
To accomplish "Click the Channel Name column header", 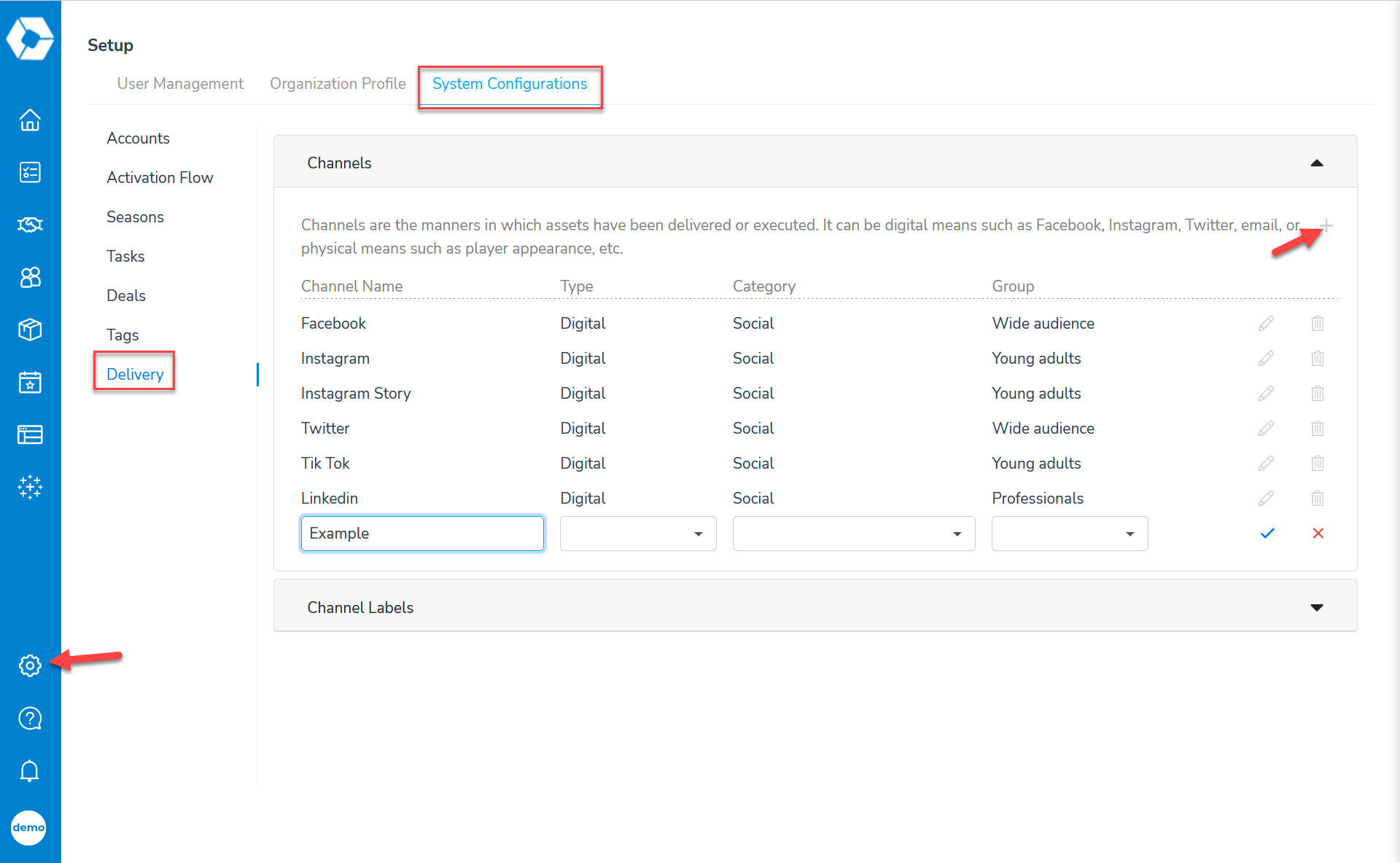I will coord(351,286).
